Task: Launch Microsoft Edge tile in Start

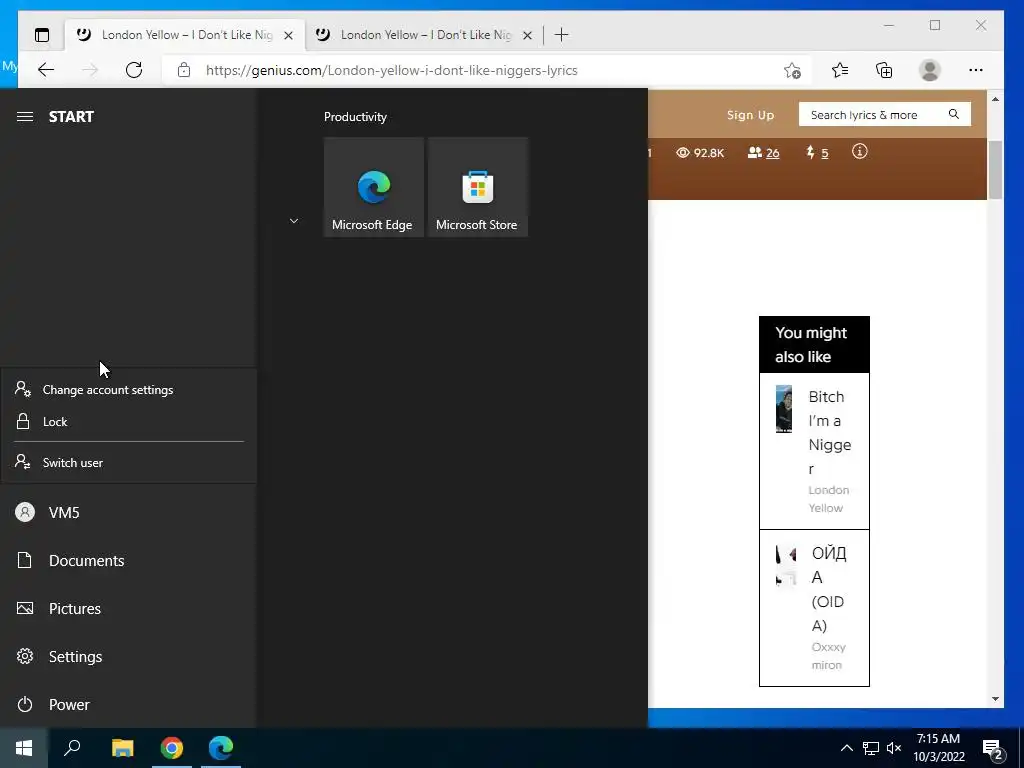Action: 374,187
